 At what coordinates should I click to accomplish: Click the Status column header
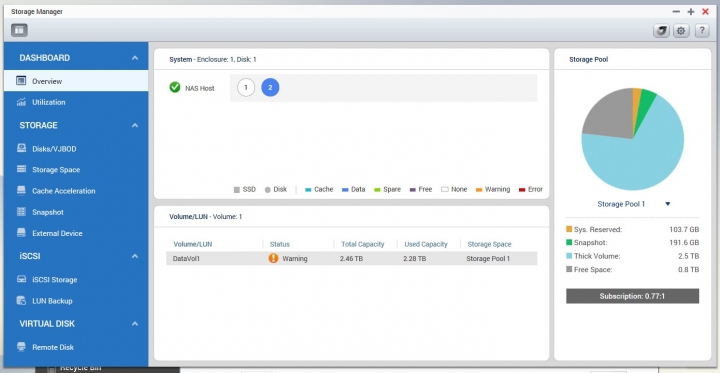coord(280,244)
